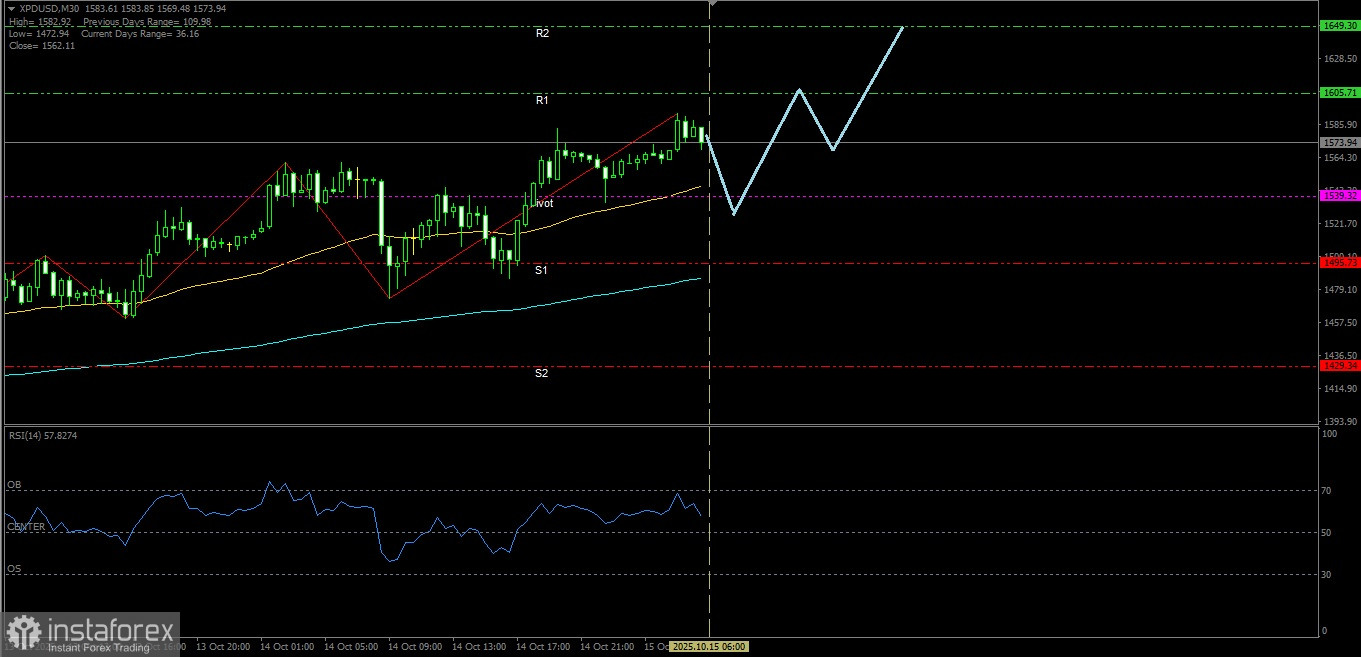Click the 1414.90 price scale value
This screenshot has width=1361, height=657.
click(1340, 388)
